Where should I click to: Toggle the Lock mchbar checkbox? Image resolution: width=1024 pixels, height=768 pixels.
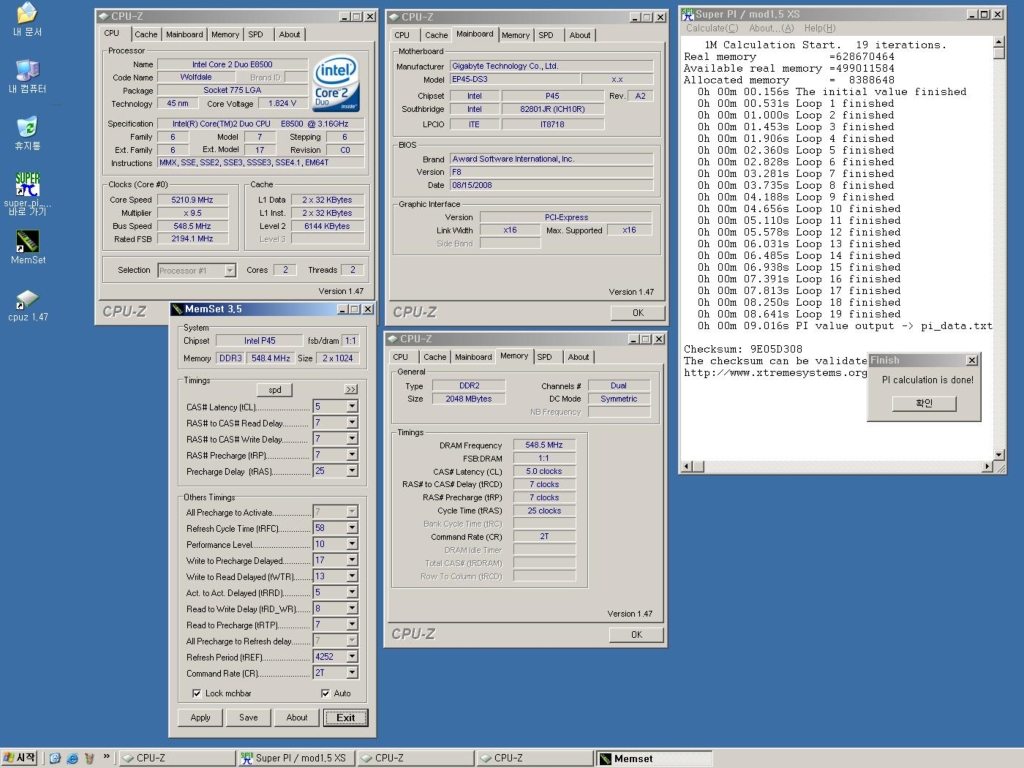pyautogui.click(x=197, y=693)
